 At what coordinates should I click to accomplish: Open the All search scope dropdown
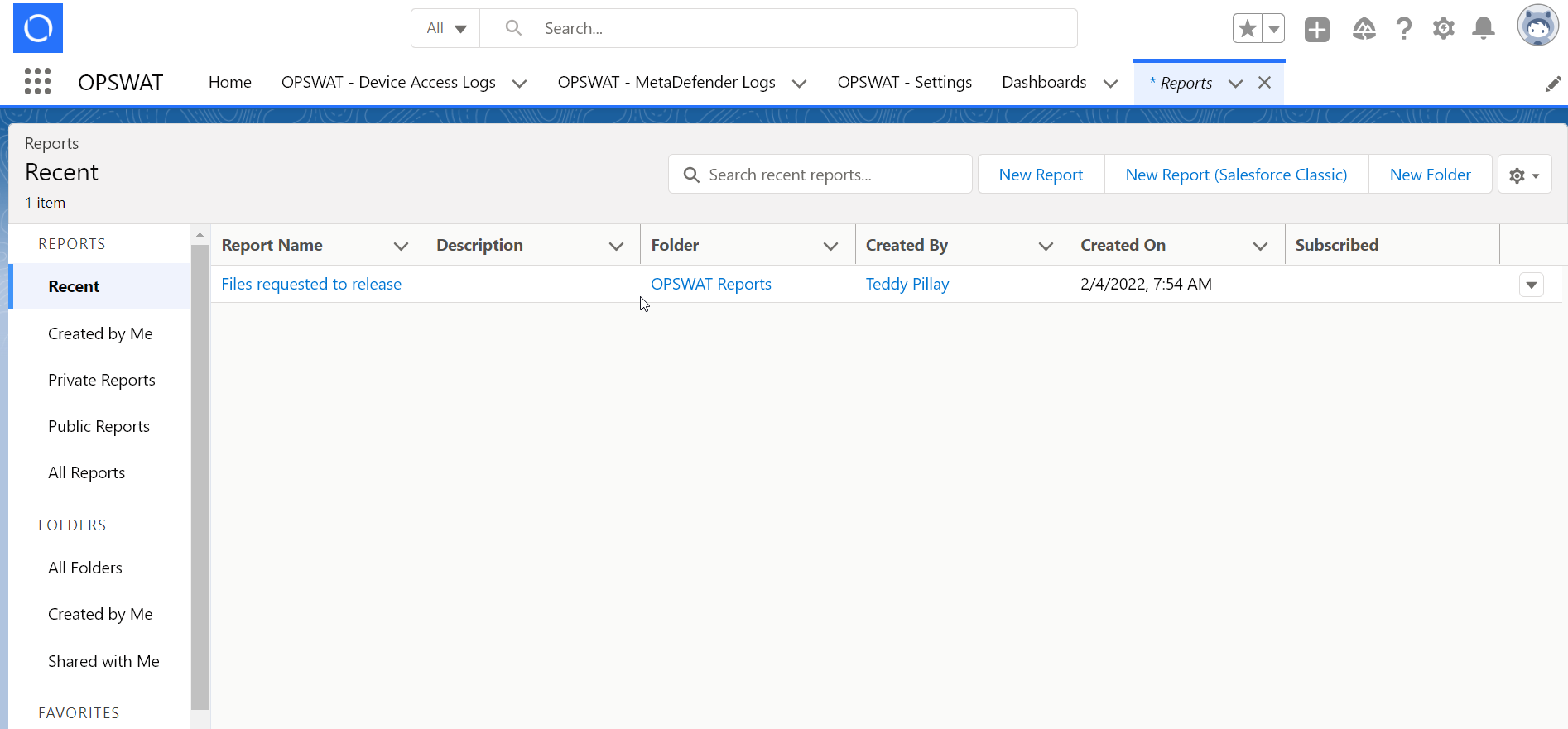446,28
